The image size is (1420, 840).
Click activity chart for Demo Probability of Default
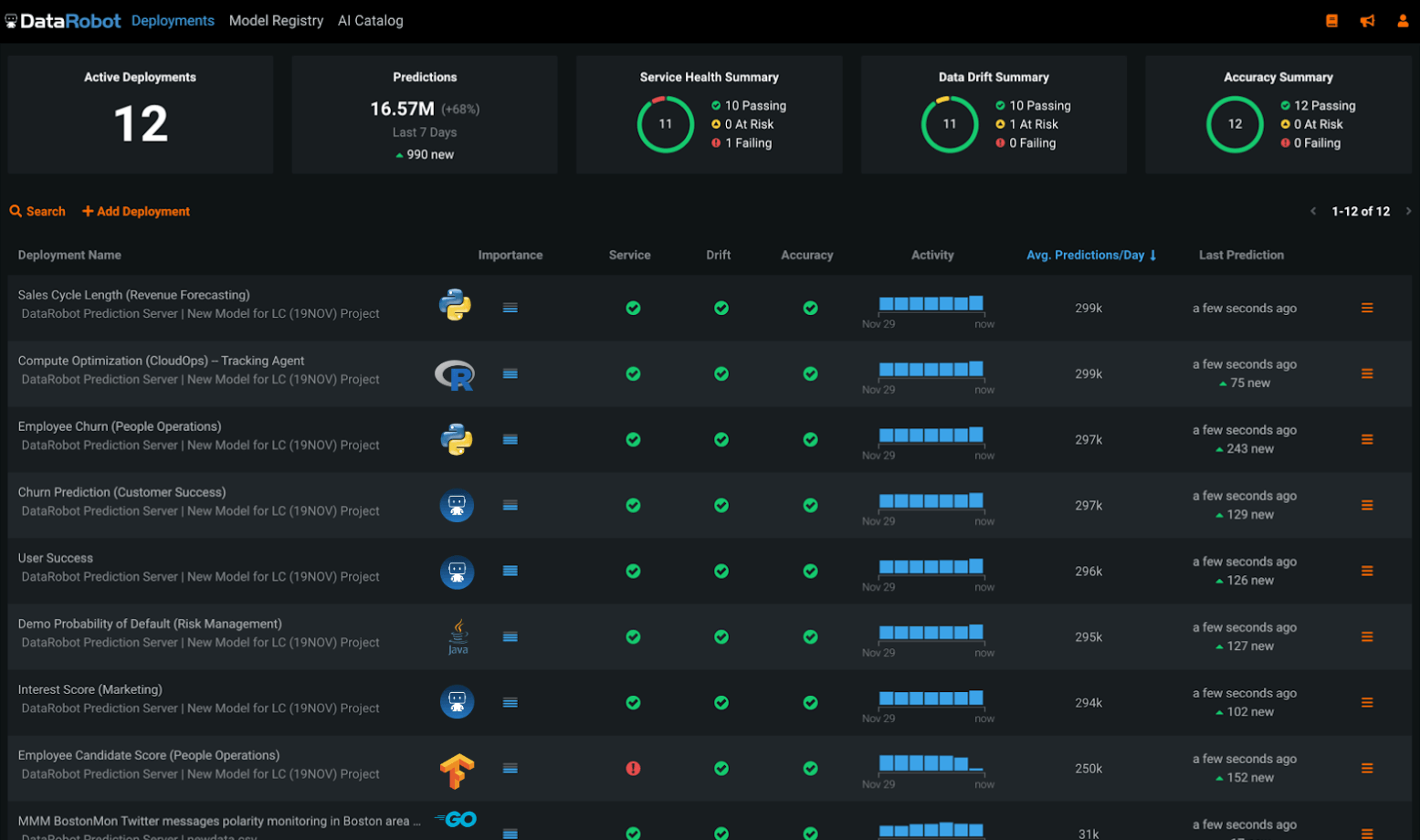[930, 636]
